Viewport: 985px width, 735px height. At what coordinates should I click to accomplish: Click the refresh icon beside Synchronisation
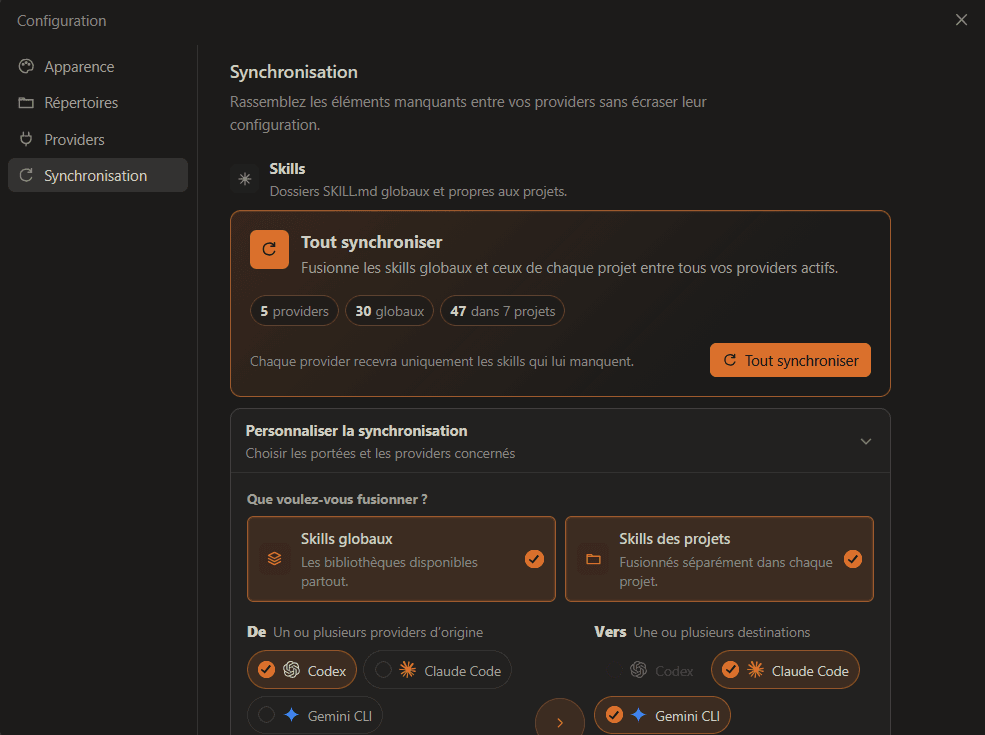pos(26,175)
